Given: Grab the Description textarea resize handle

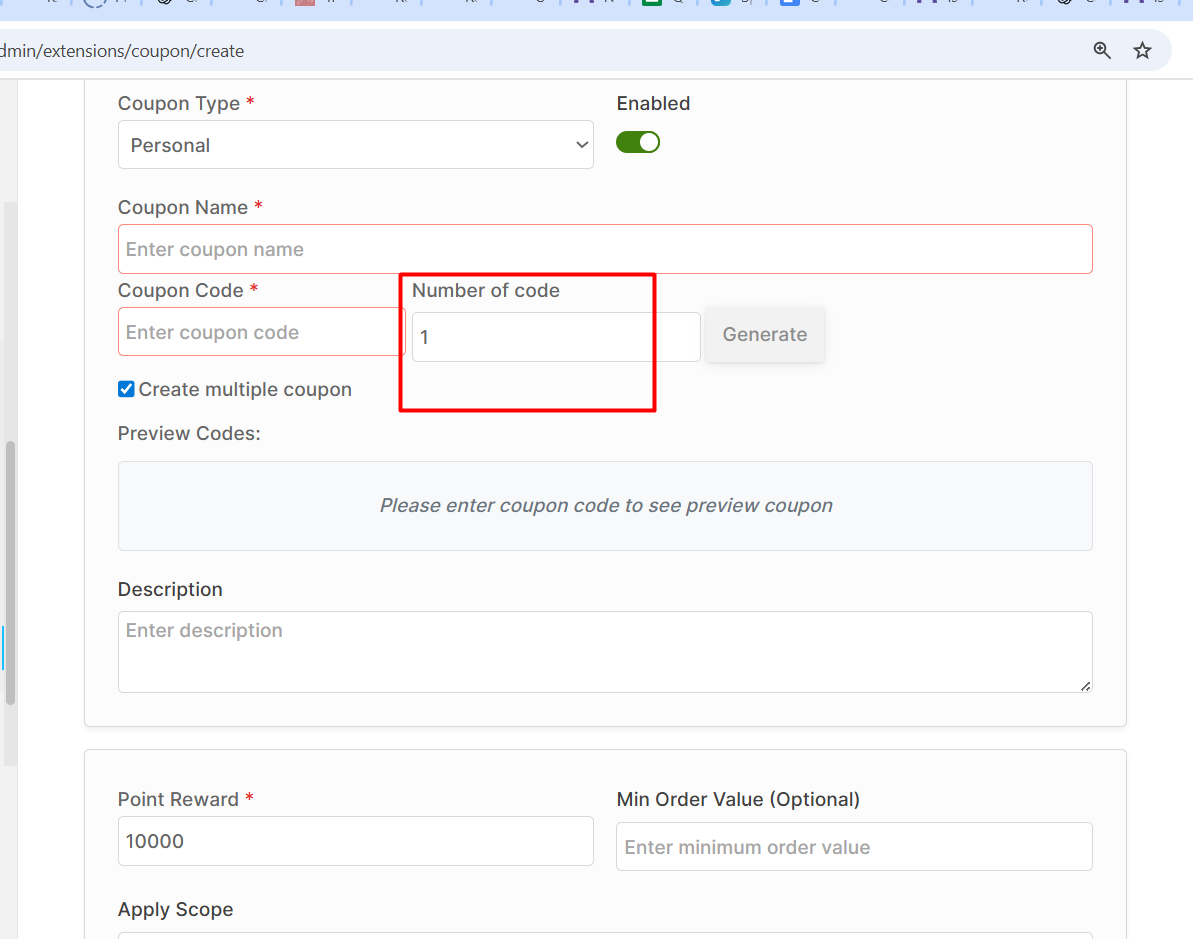Looking at the screenshot, I should click(1085, 686).
